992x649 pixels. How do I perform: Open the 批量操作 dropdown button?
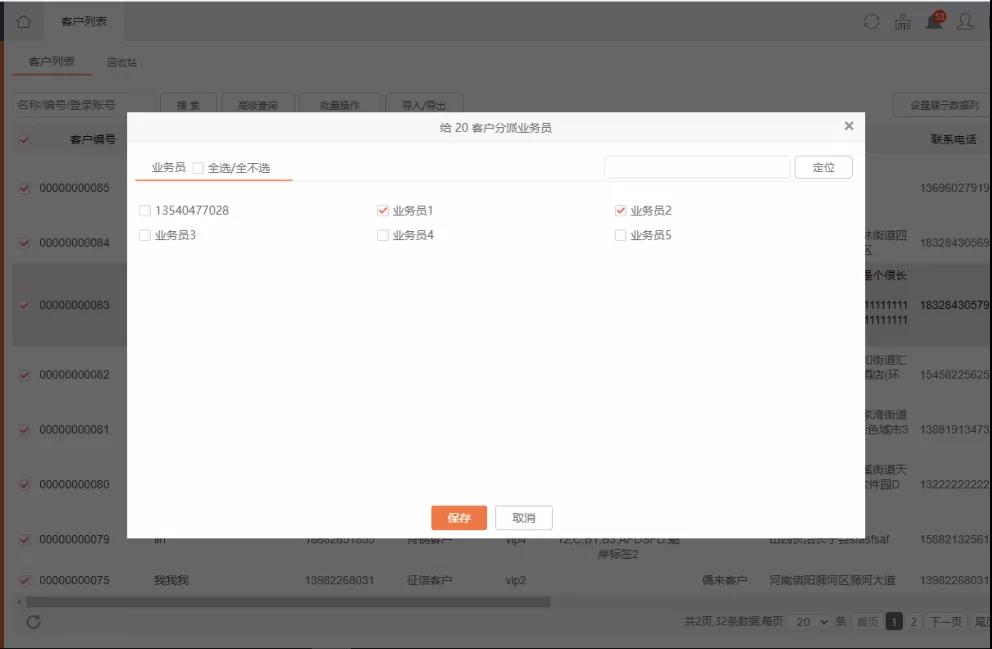click(x=340, y=105)
